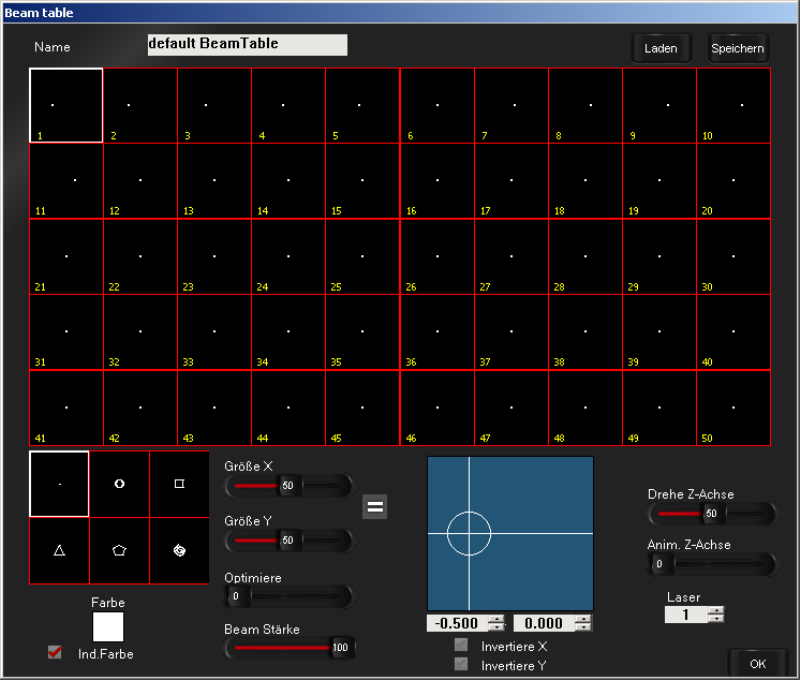This screenshot has width=800, height=680.
Task: Click the X position field showing -0.500
Action: 457,623
